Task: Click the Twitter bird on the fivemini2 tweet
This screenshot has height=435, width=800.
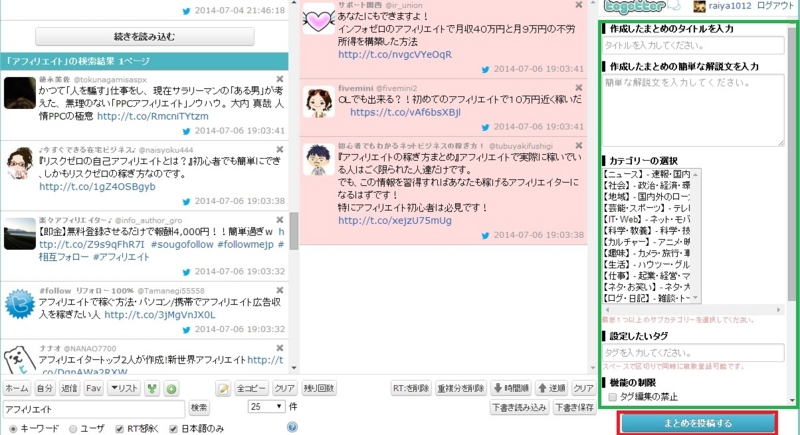Action: coord(485,127)
